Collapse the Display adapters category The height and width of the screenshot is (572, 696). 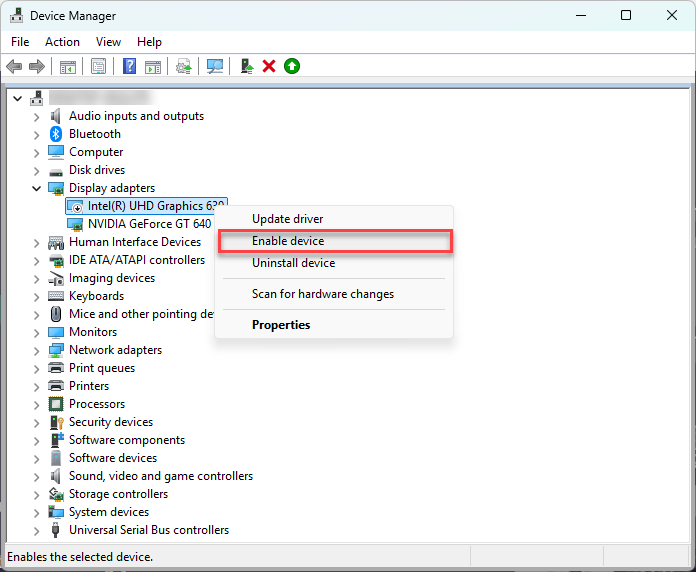36,189
